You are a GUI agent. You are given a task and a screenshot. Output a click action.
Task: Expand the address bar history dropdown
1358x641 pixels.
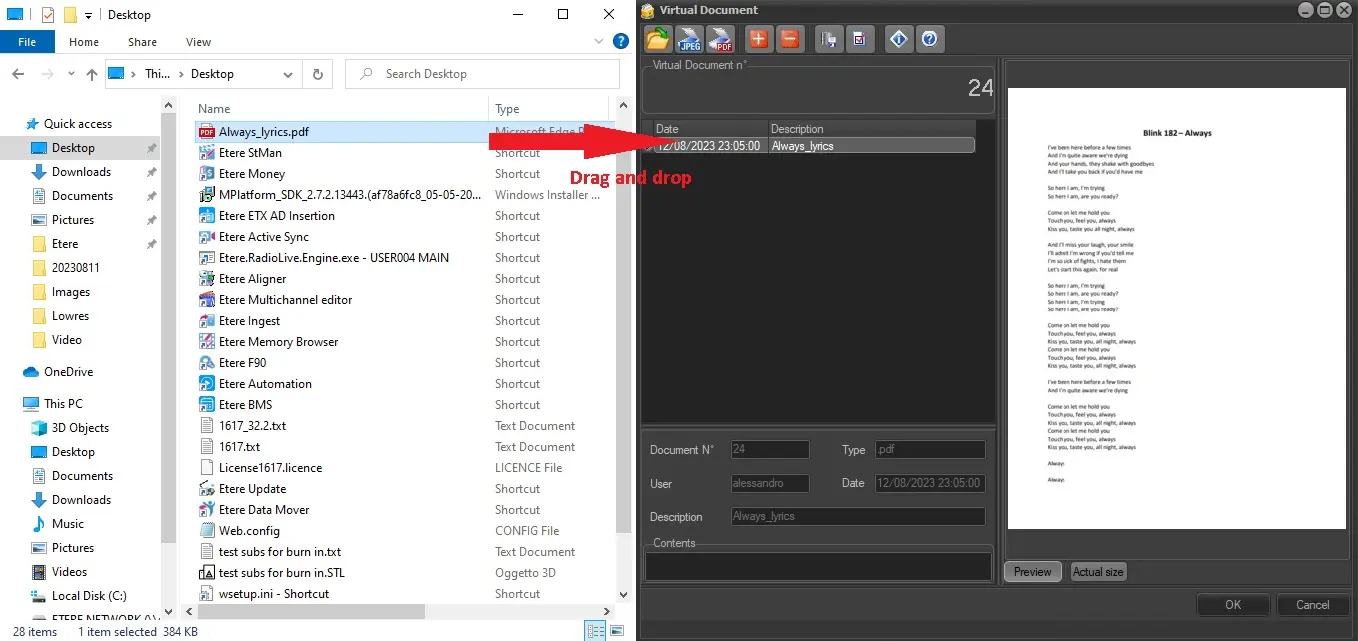tap(288, 74)
